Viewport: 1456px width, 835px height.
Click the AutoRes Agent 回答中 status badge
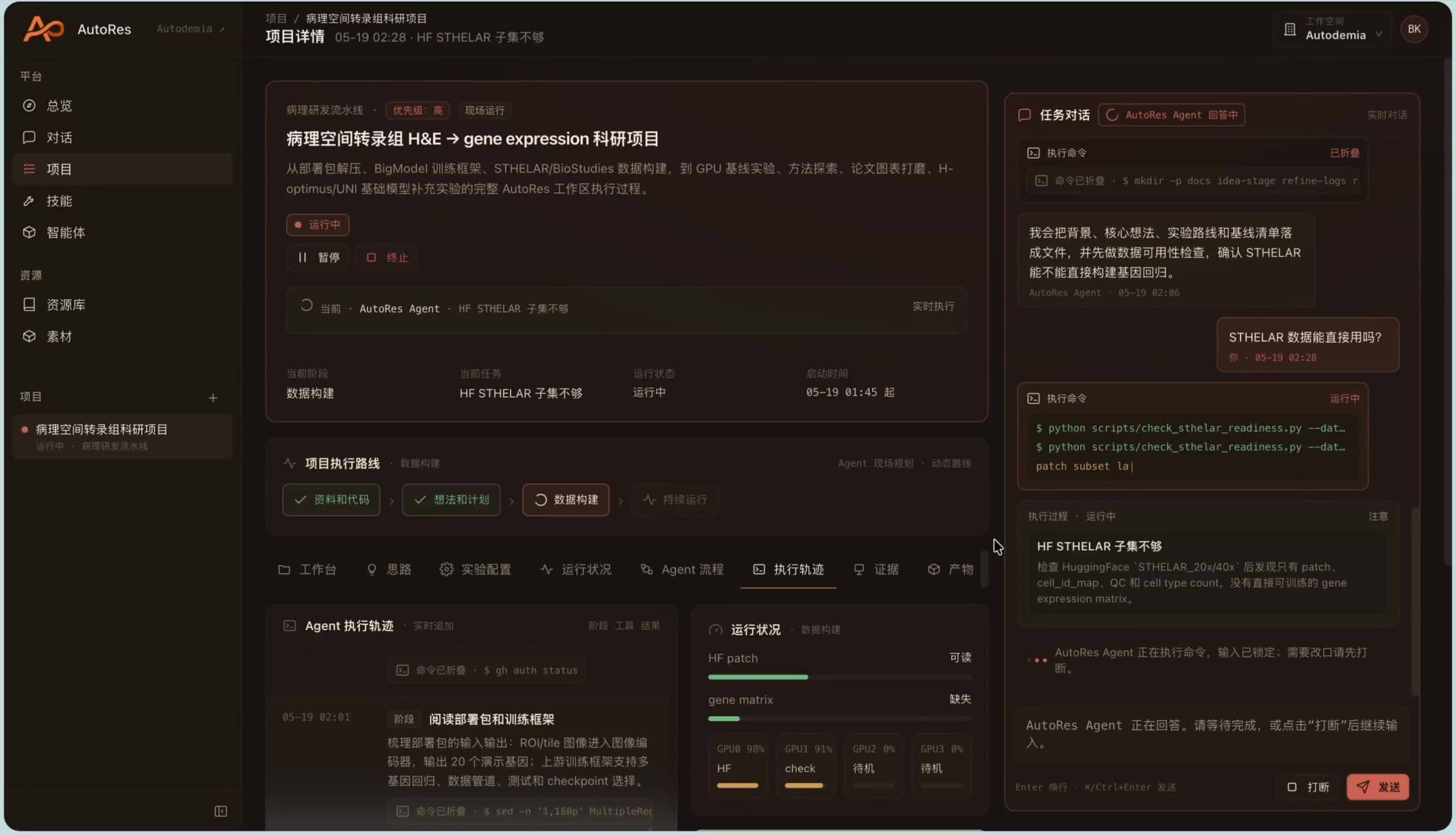tap(1171, 115)
